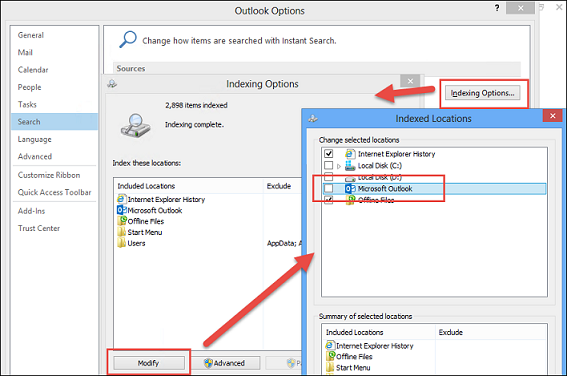The height and width of the screenshot is (376, 567).
Task: Open the General options category
Action: tap(31, 35)
